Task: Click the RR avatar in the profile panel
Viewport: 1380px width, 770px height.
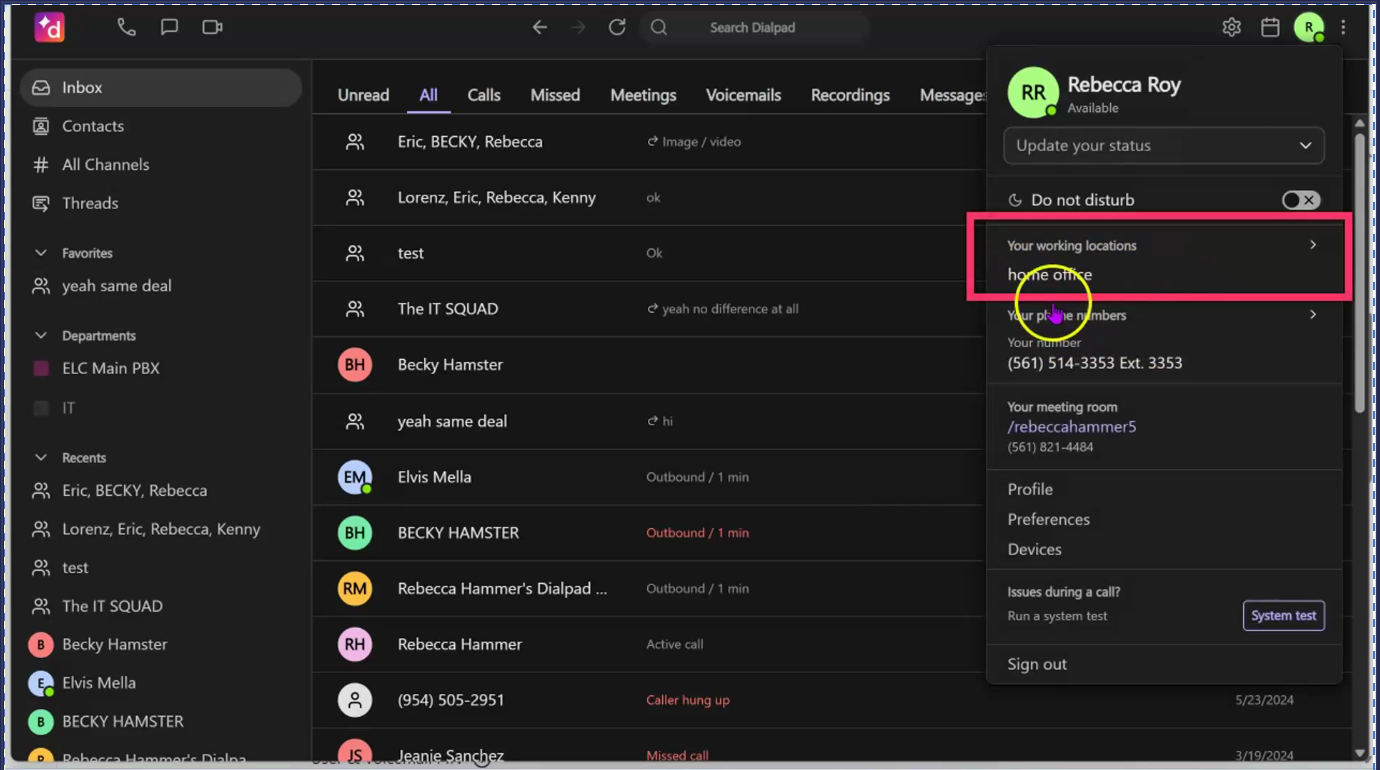Action: click(x=1033, y=92)
